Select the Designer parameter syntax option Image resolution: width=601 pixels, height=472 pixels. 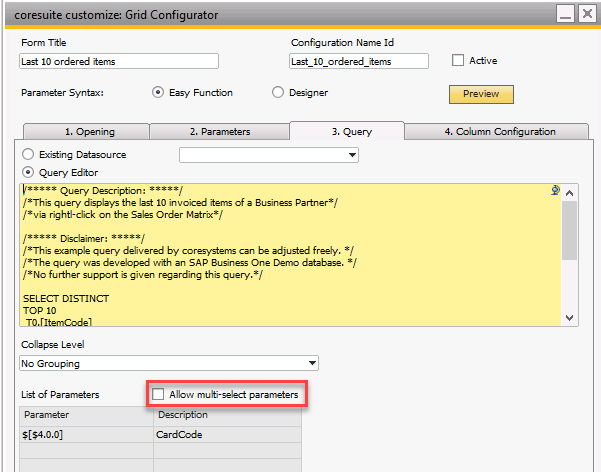pos(278,92)
